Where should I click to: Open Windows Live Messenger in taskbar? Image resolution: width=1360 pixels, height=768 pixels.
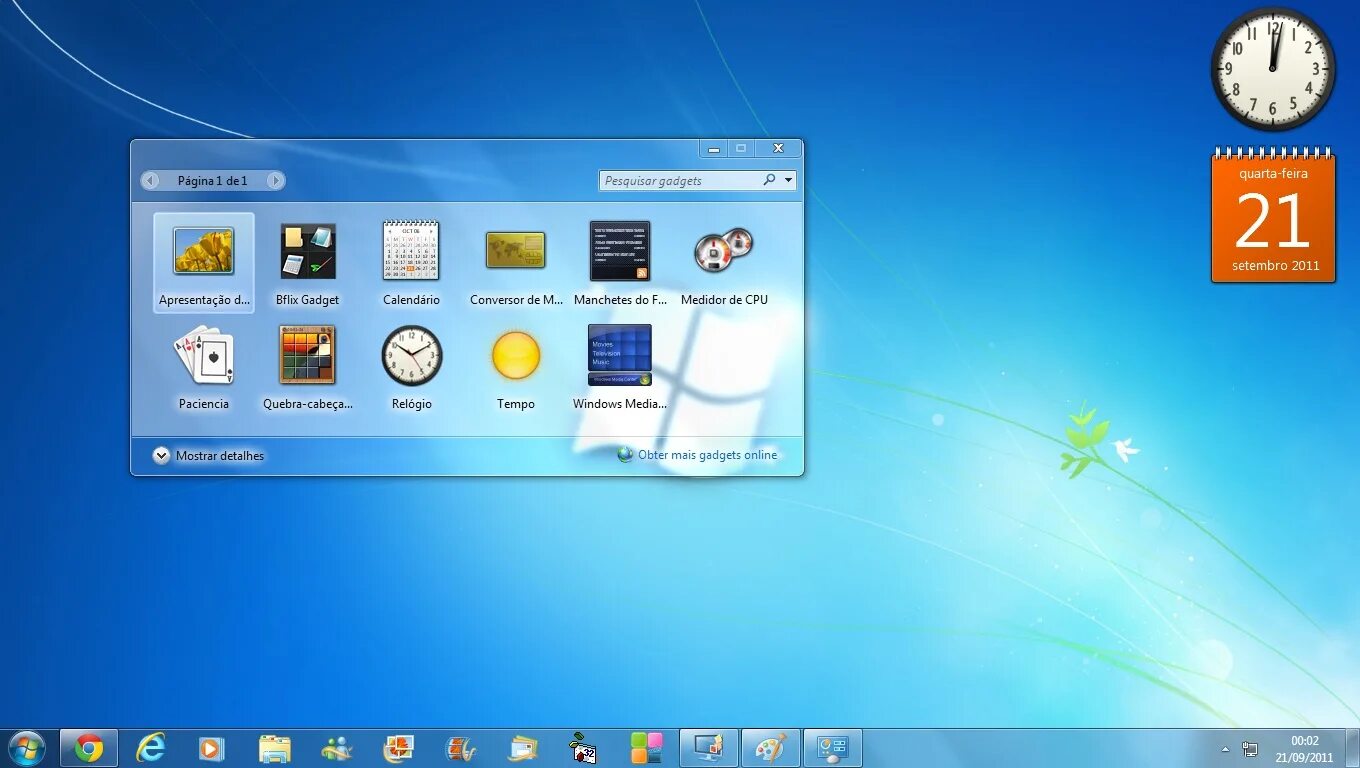coord(336,748)
